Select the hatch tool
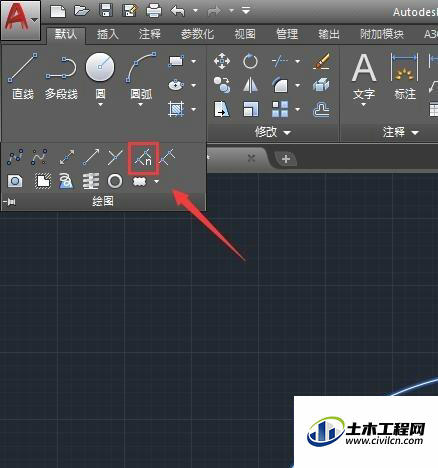Image resolution: width=438 pixels, height=468 pixels. 176,109
